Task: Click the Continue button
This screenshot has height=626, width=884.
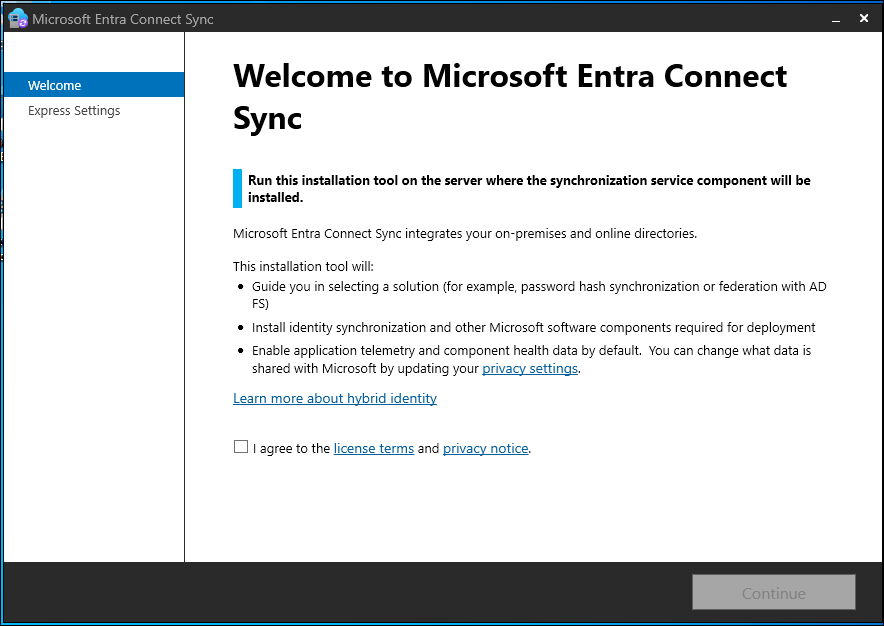Action: click(x=773, y=591)
